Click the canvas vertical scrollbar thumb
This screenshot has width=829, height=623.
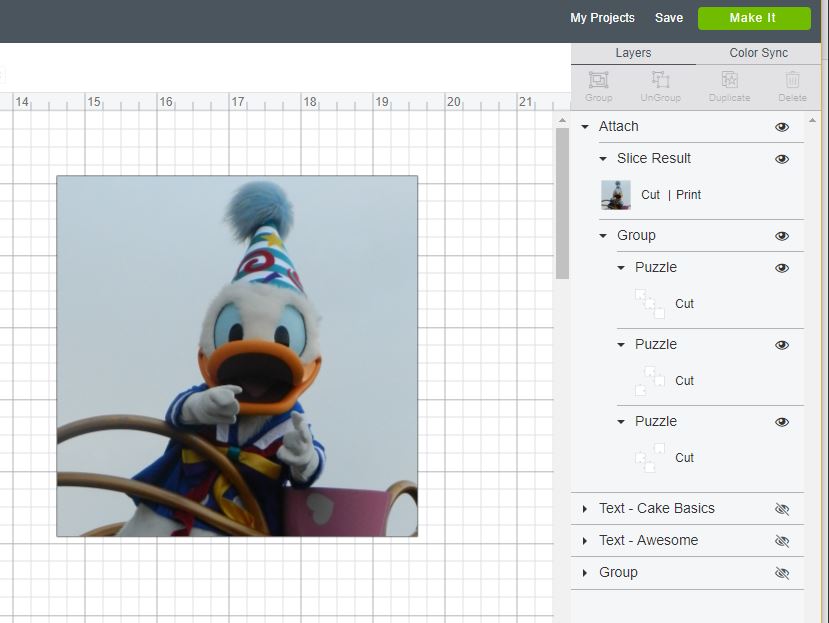(562, 203)
